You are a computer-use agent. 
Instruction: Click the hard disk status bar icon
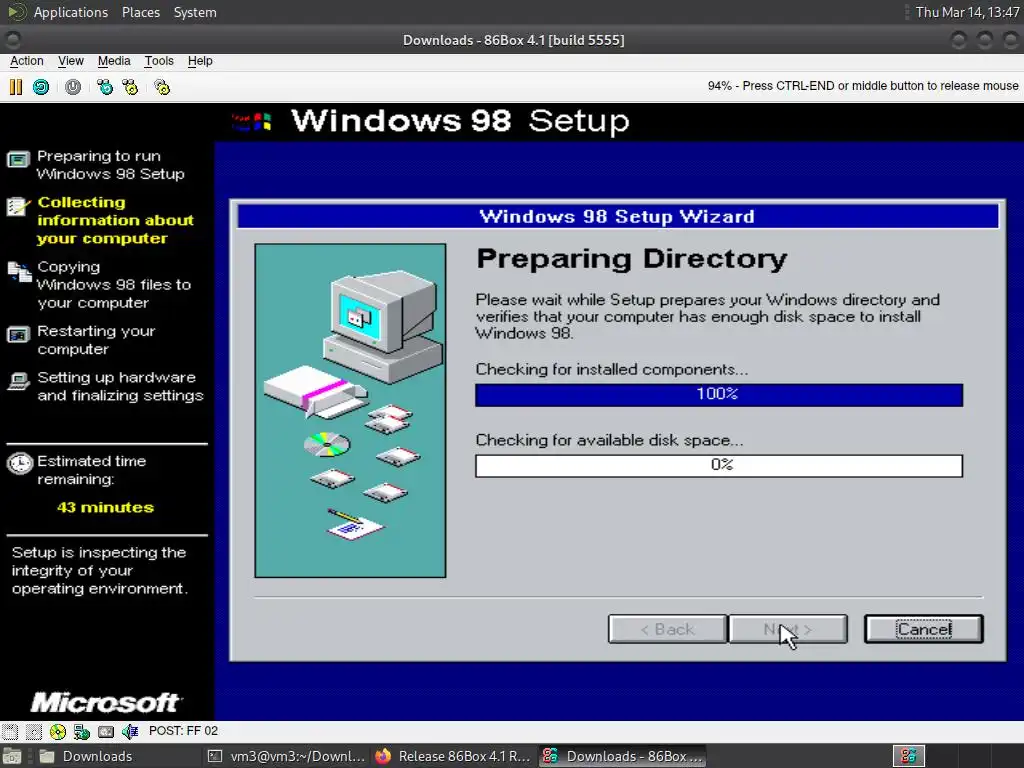(x=106, y=731)
